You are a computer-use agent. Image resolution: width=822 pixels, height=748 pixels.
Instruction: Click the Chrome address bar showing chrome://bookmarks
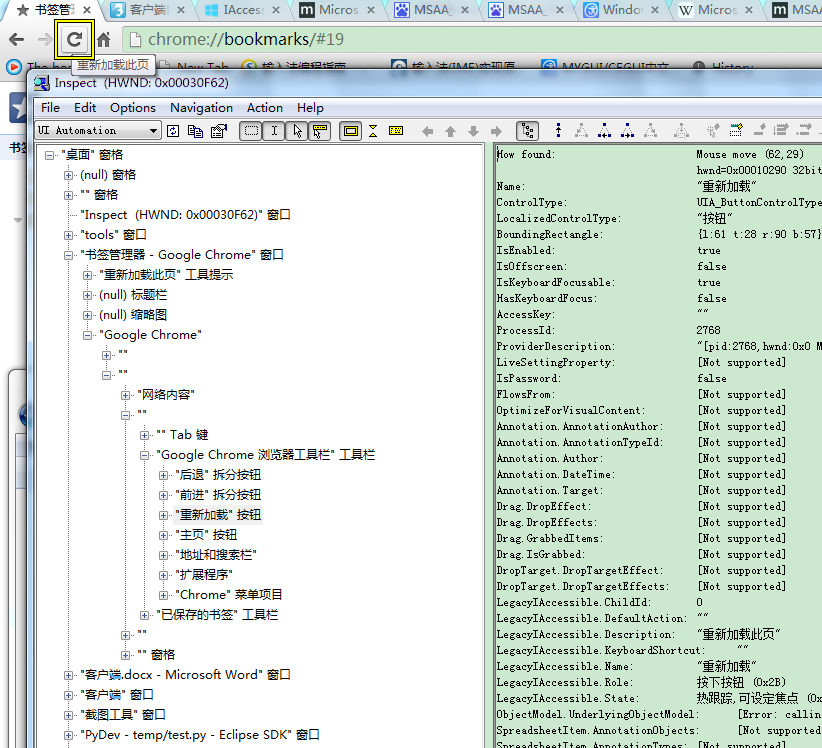point(472,39)
